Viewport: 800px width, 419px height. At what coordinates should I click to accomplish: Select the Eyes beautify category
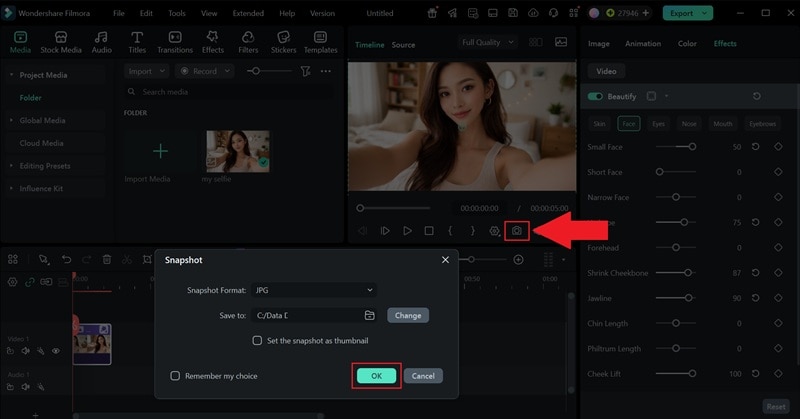pyautogui.click(x=658, y=124)
